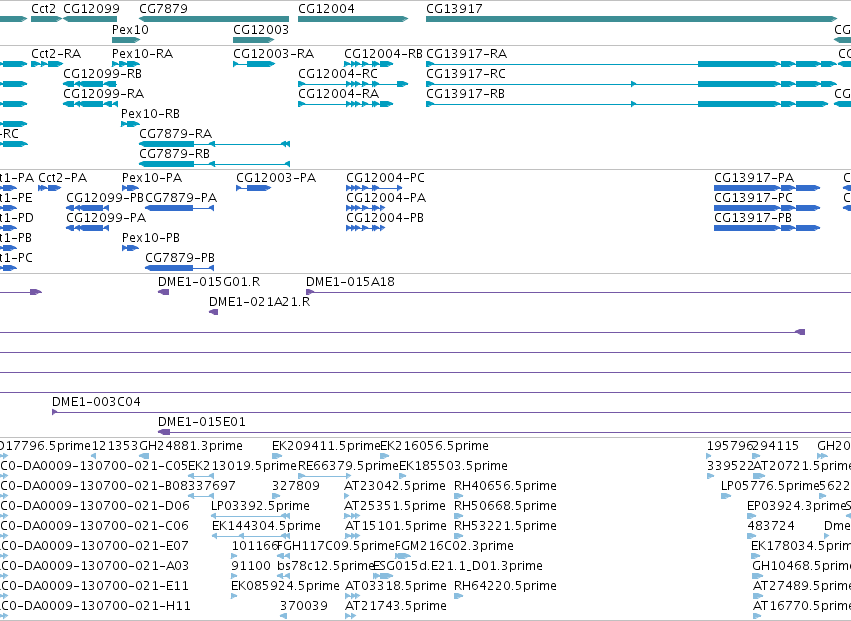Screen dimensions: 851x621
Task: Select the EK185503.5prime EST label
Action: pyautogui.click(x=454, y=466)
